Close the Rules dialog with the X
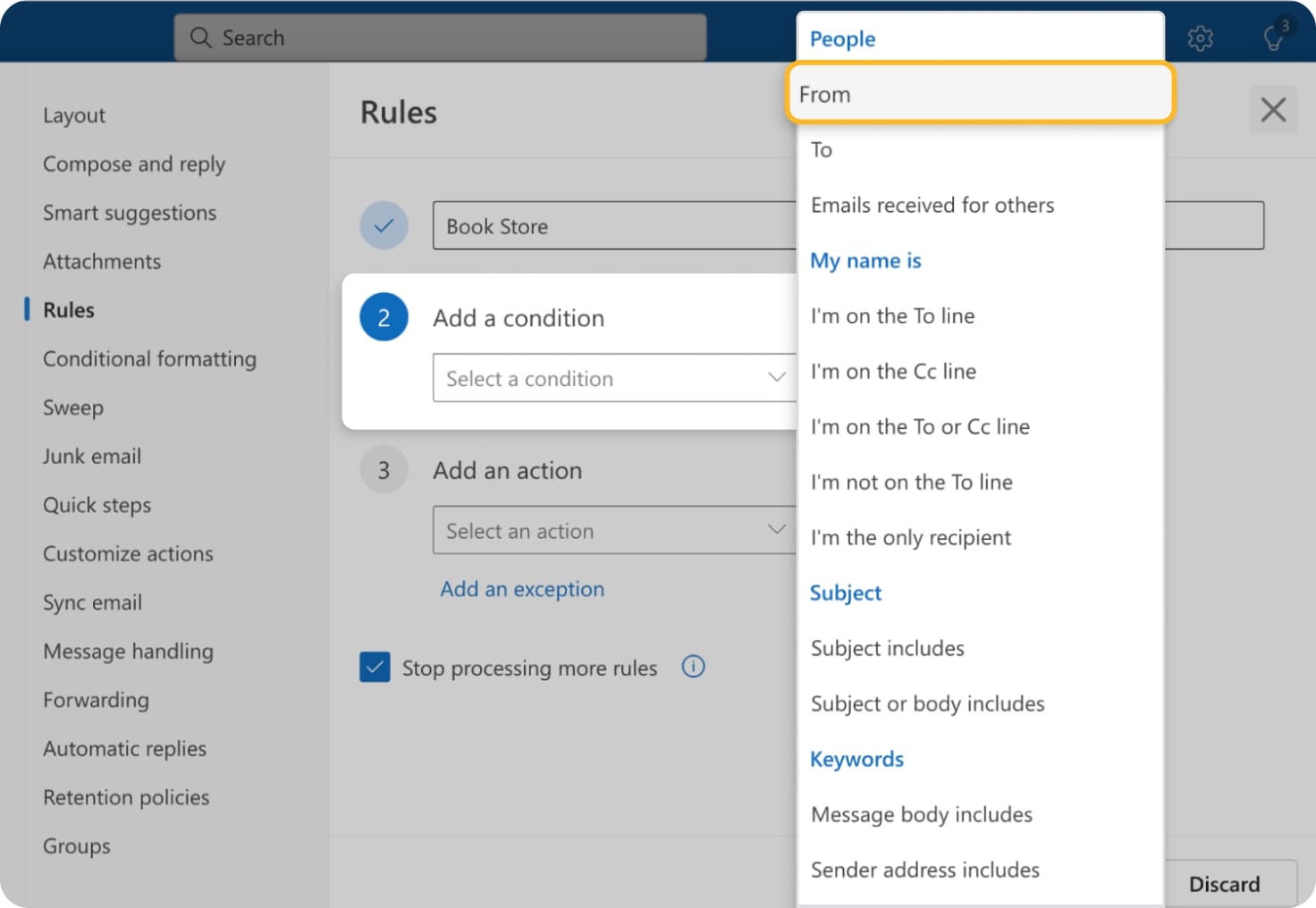The image size is (1316, 908). [1273, 109]
